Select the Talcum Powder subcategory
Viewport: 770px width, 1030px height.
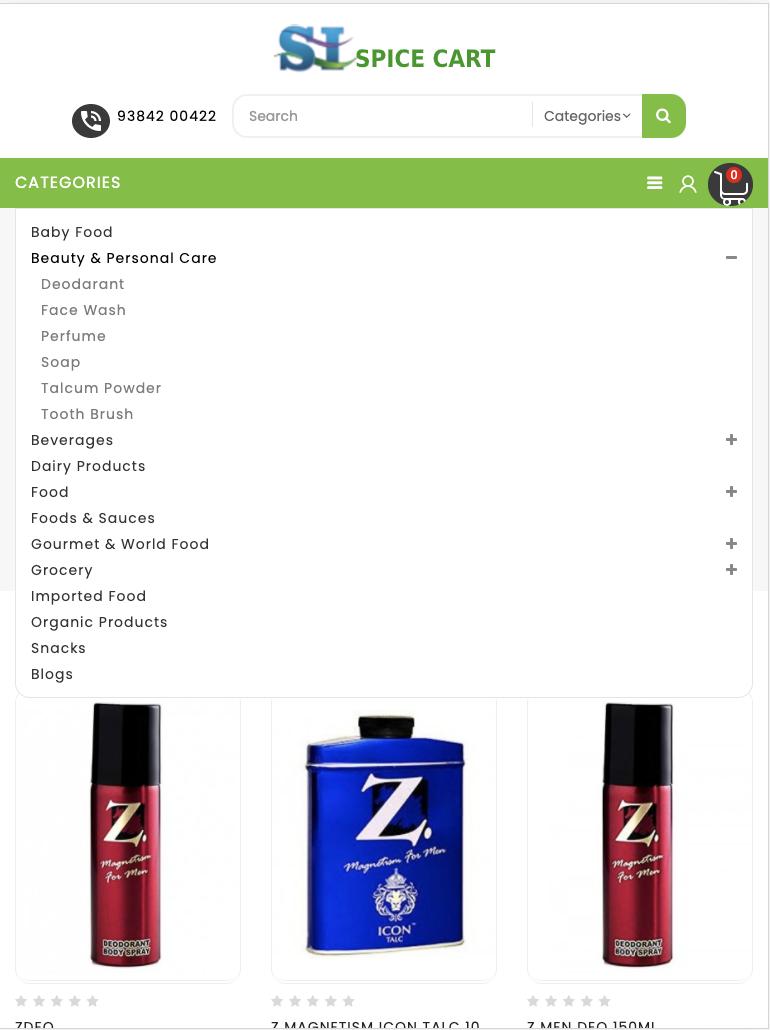(x=101, y=388)
